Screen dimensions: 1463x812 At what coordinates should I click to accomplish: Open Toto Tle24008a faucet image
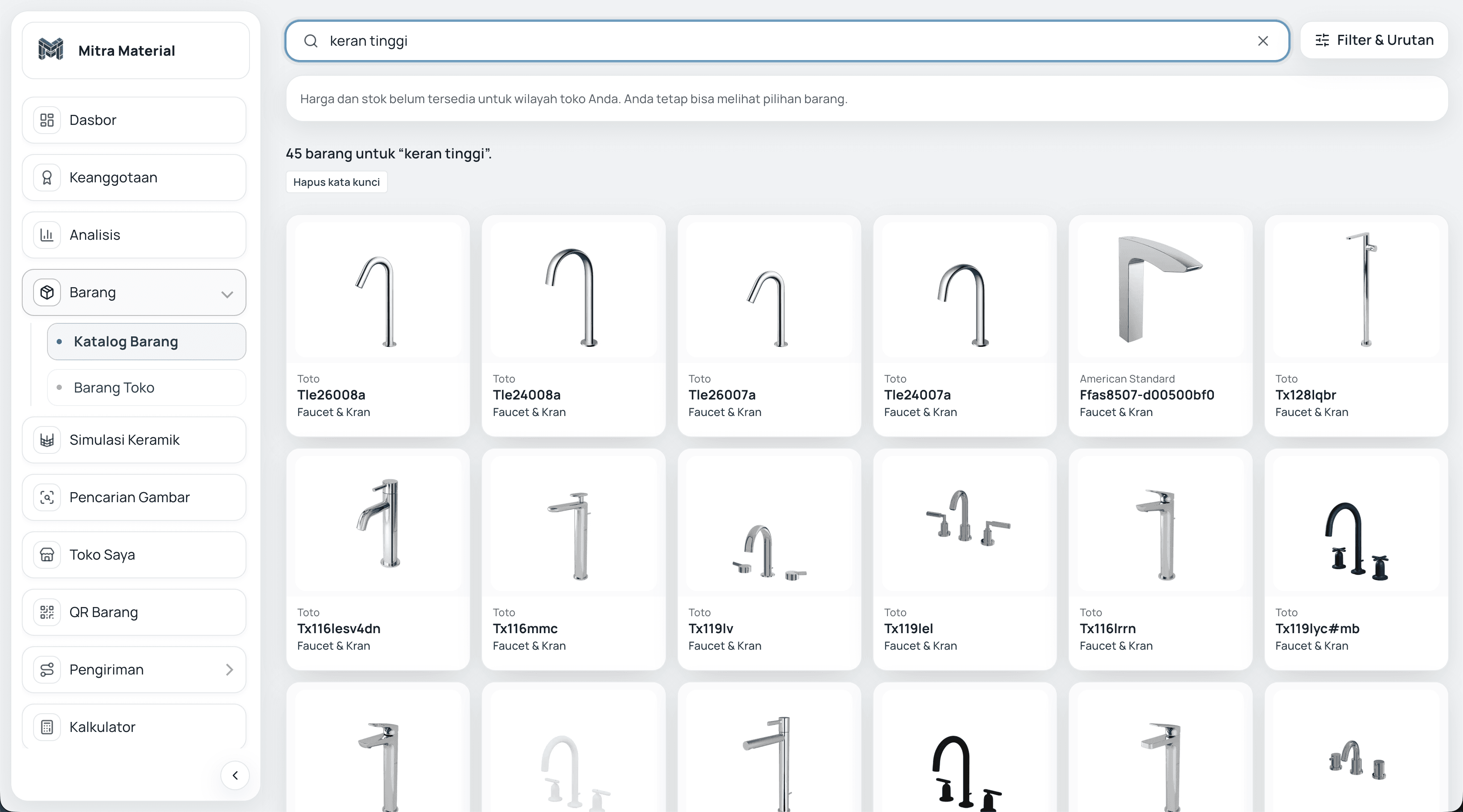tap(573, 289)
